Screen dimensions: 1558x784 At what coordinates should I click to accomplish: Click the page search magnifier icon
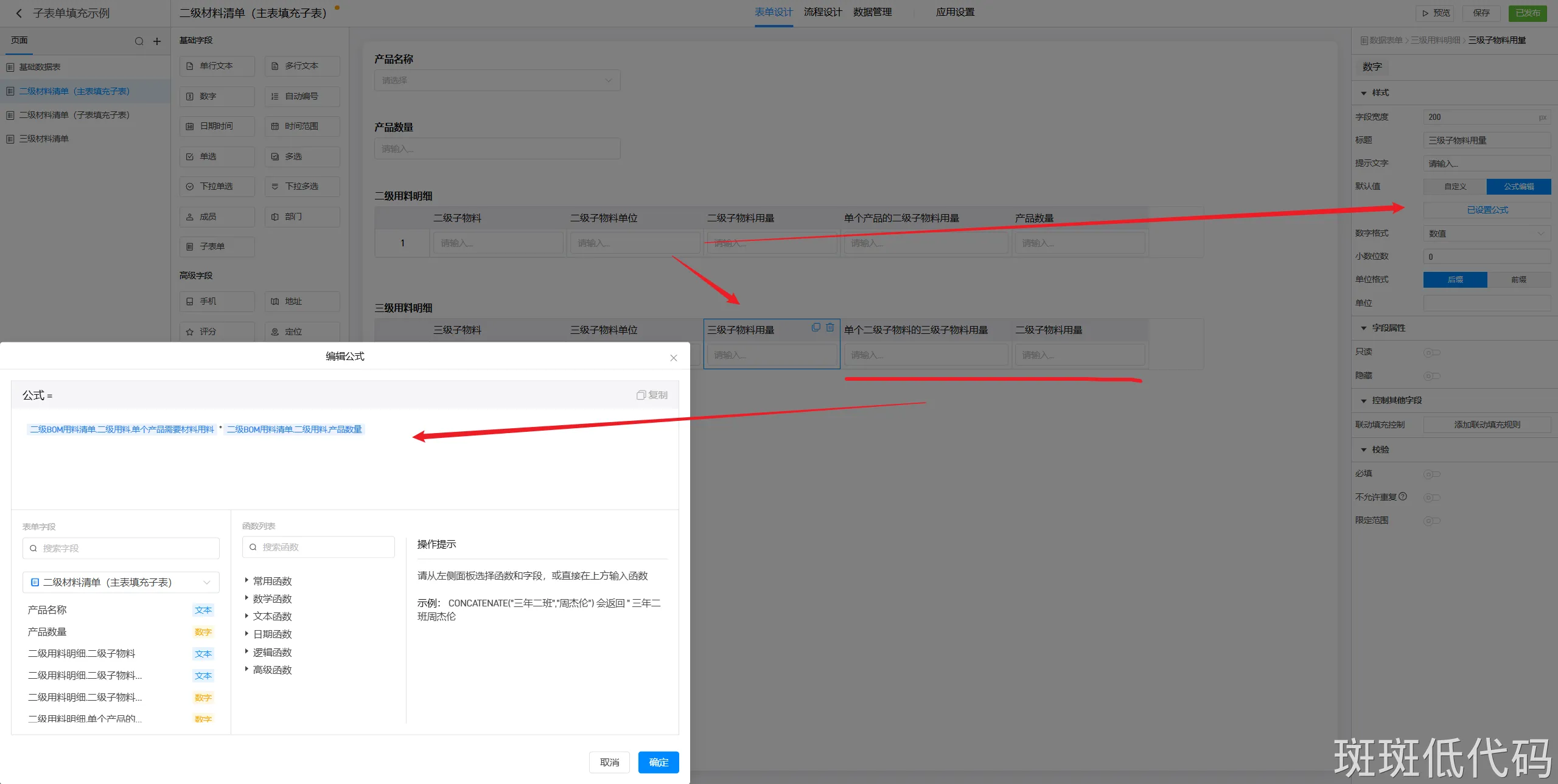click(x=139, y=41)
